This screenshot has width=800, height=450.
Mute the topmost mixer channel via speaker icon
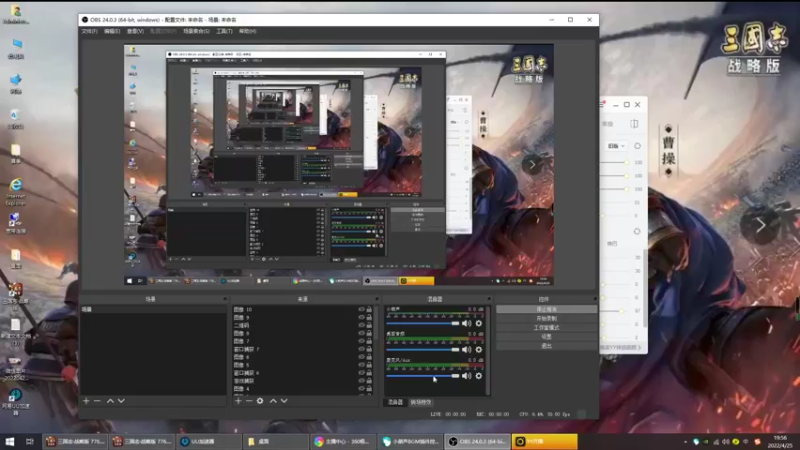point(466,323)
